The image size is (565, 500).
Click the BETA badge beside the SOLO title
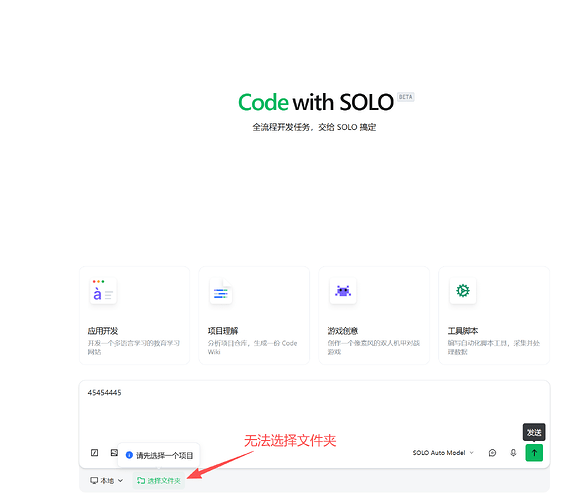(x=406, y=97)
